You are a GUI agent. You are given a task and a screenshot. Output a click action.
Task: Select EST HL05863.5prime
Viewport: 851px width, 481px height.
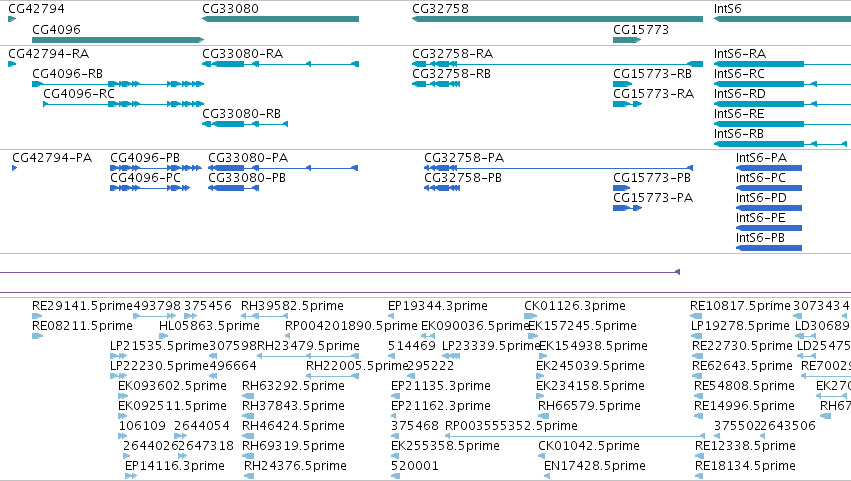(209, 326)
